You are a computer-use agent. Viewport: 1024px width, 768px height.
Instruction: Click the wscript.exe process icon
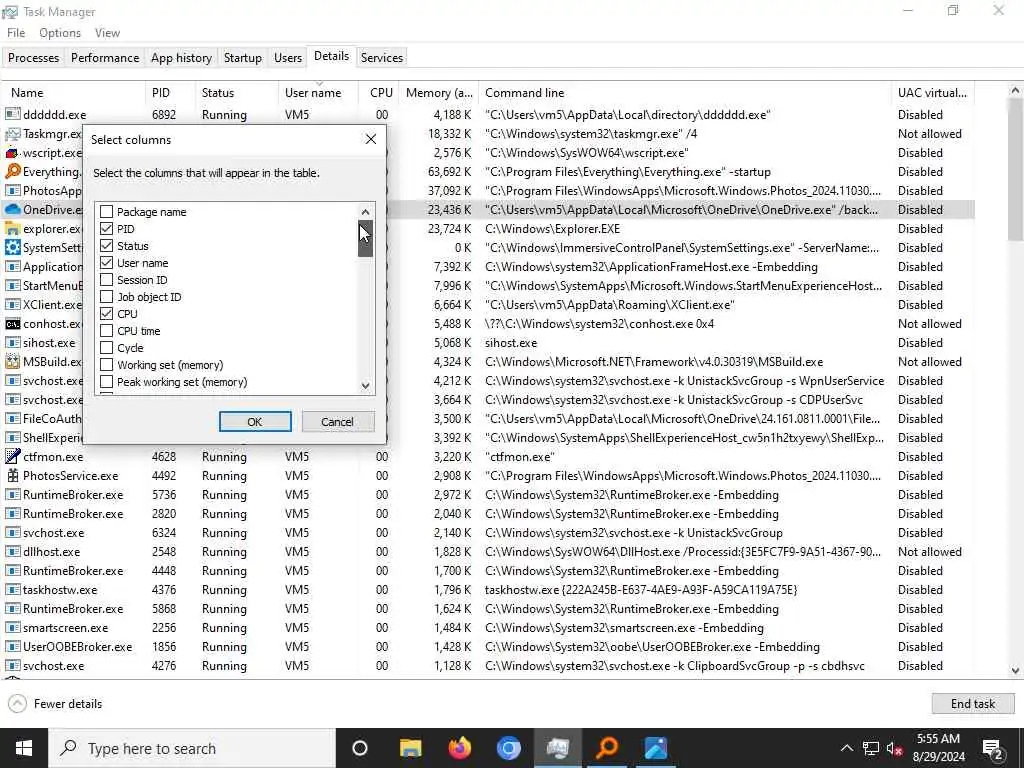(x=12, y=153)
